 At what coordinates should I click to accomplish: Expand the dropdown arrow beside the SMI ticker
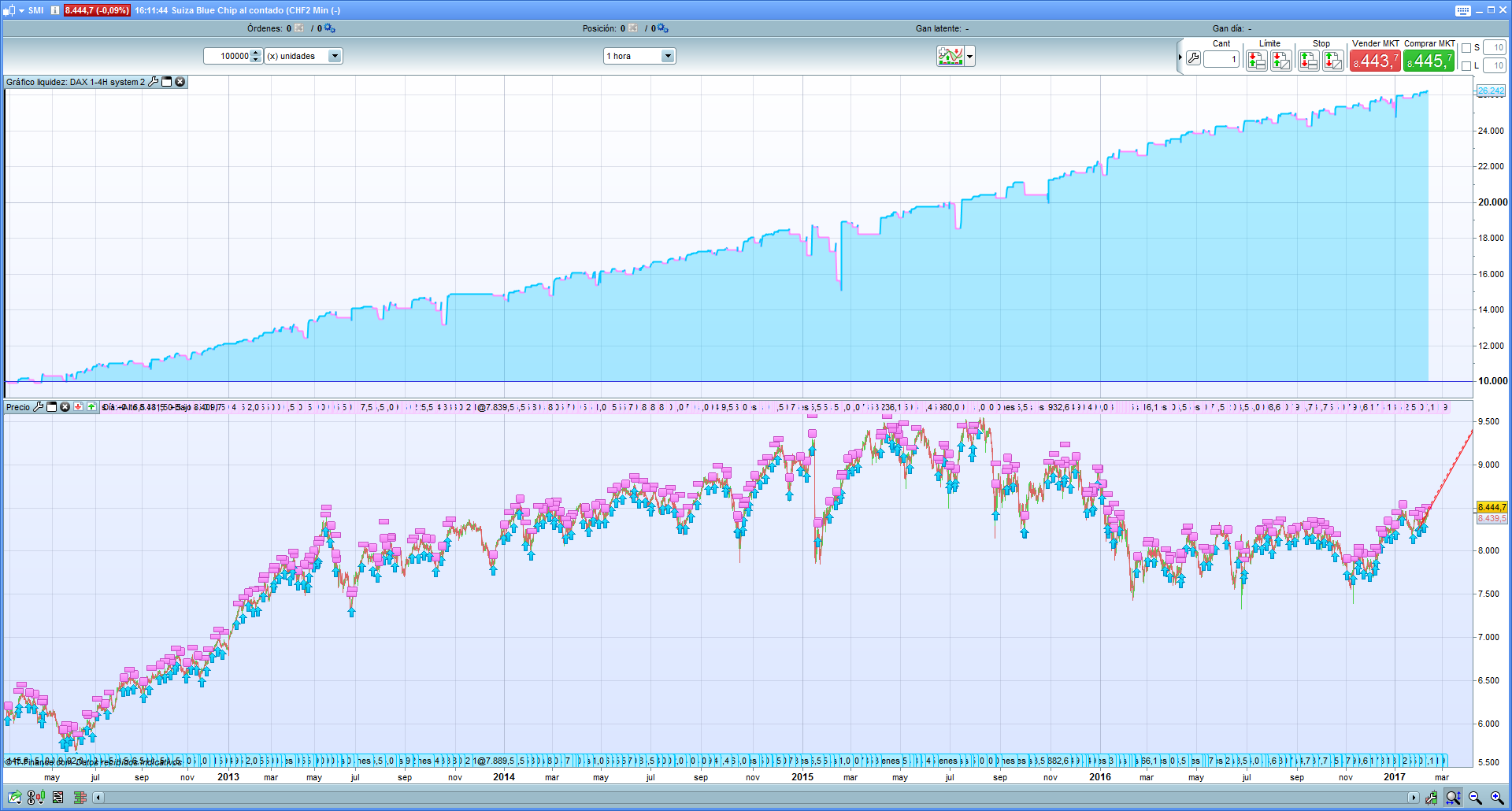pyautogui.click(x=21, y=10)
